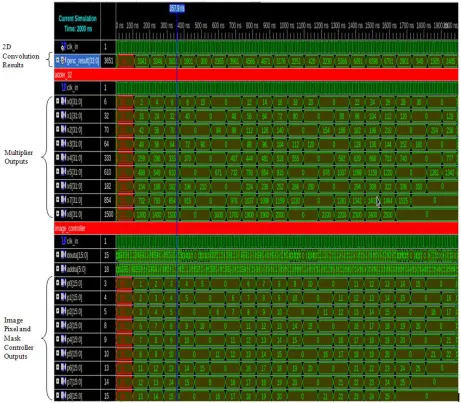
Task: Expand the x8[31:0] bus signal
Action: (x=58, y=212)
